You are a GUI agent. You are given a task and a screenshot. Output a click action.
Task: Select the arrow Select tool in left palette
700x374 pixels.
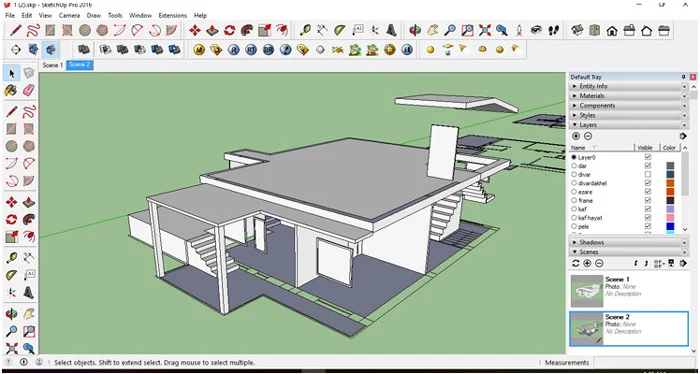coord(12,73)
